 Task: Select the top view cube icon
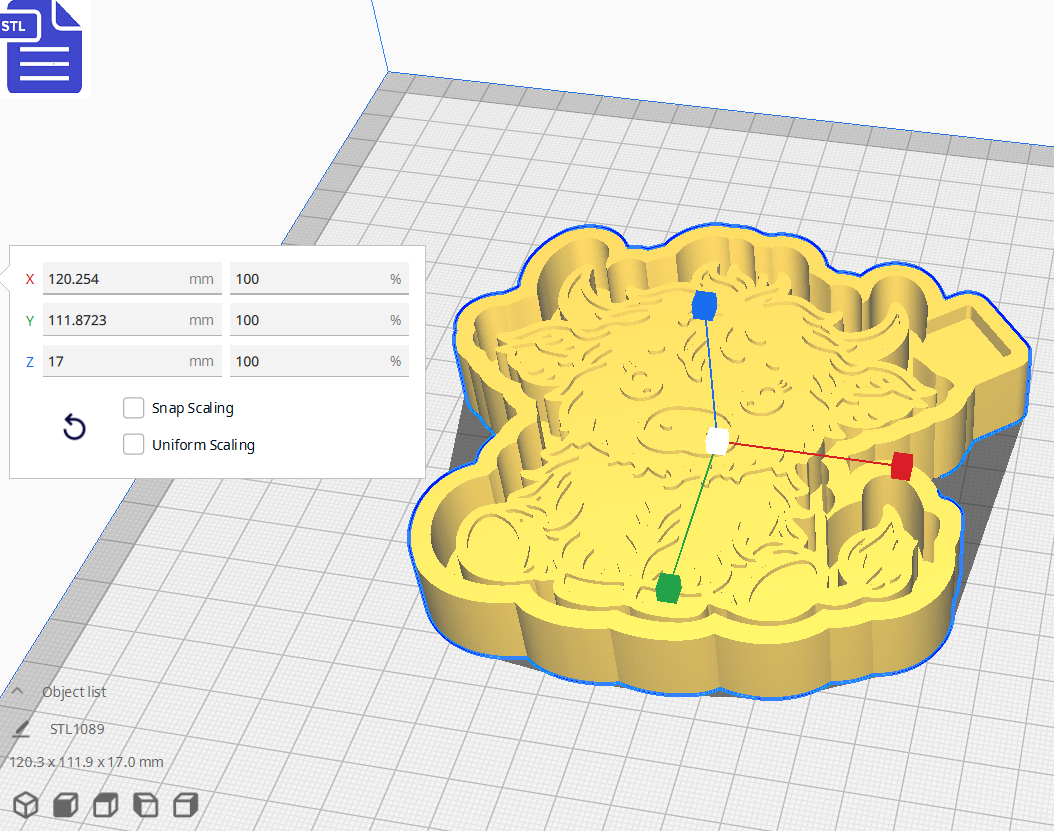(x=185, y=804)
